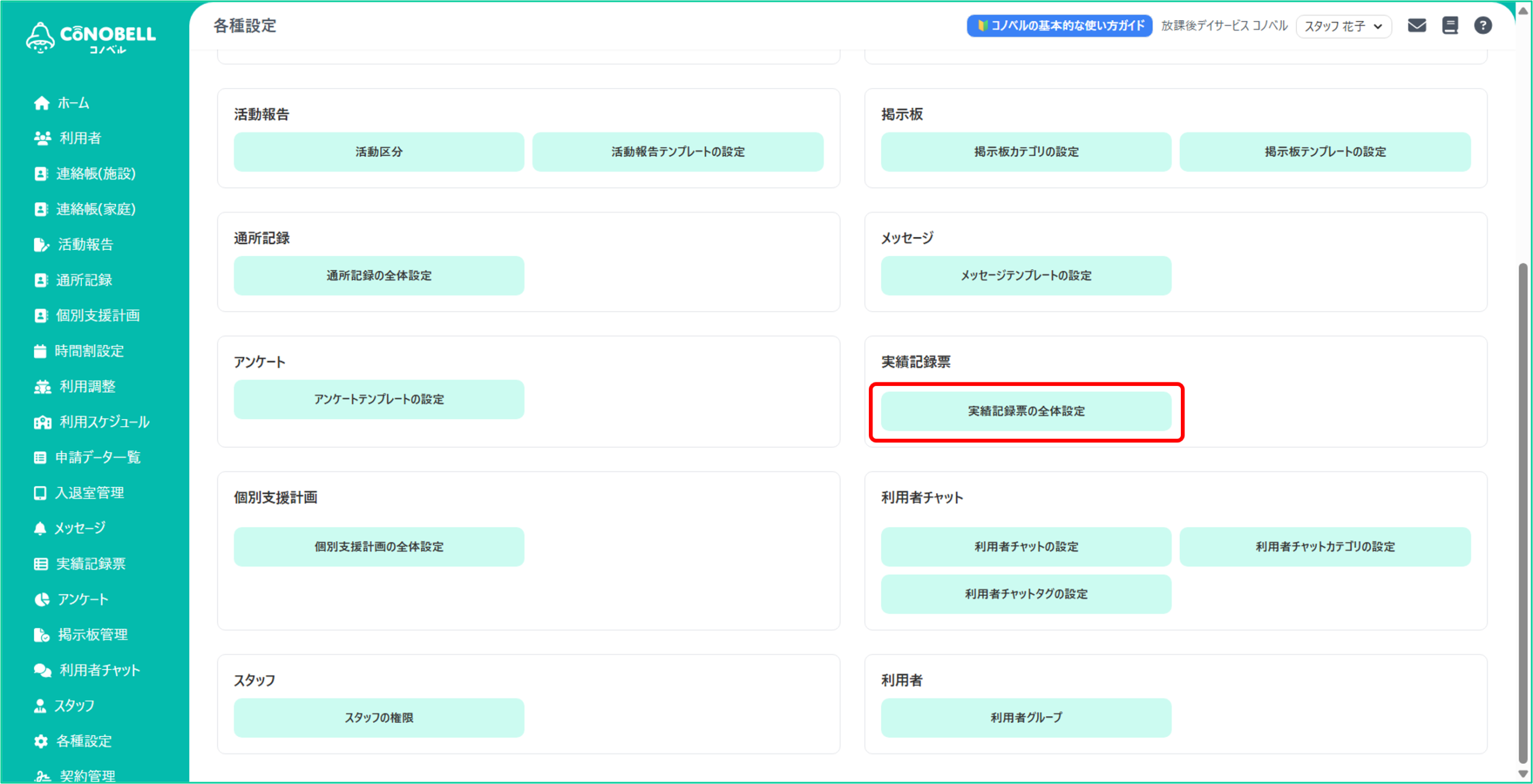Go to 個別支援計画 in the sidebar

tap(98, 315)
